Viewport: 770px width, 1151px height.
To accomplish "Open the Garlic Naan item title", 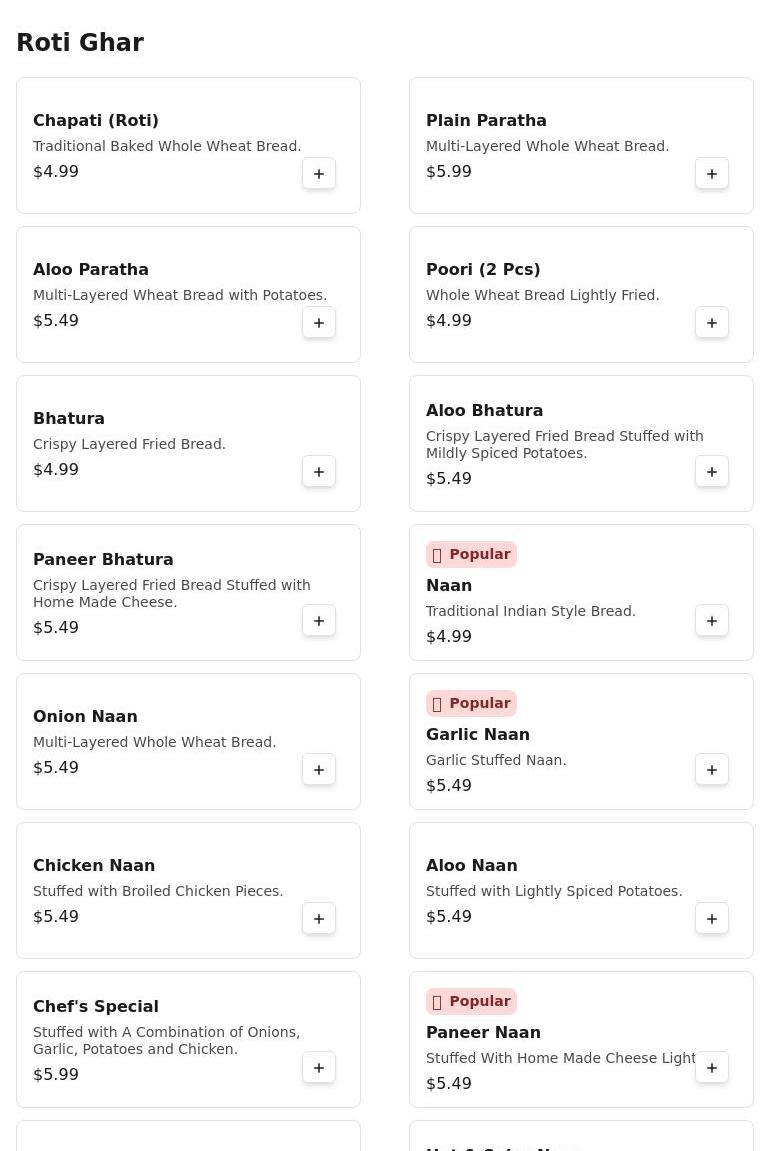I will (478, 734).
